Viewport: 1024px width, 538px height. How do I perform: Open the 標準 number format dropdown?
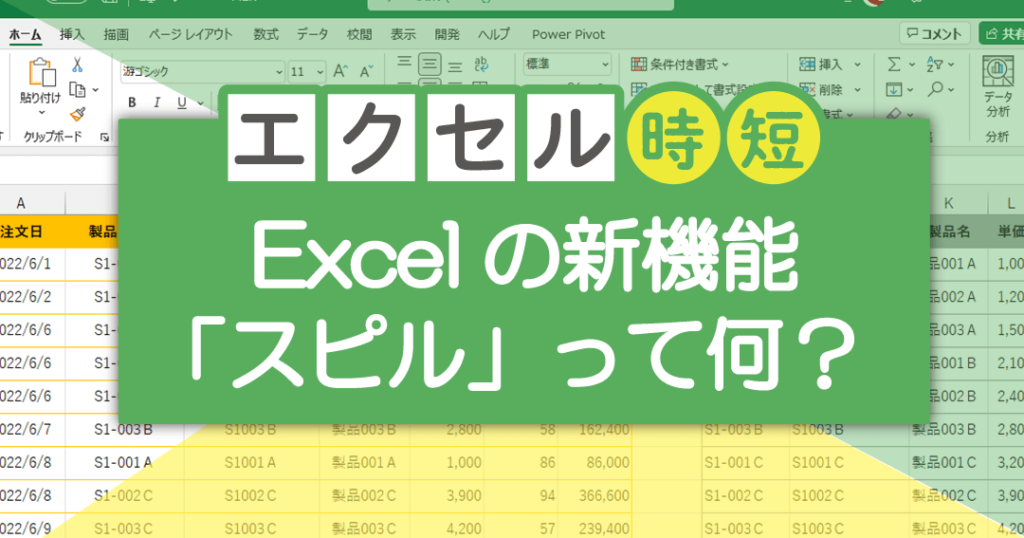(x=605, y=64)
